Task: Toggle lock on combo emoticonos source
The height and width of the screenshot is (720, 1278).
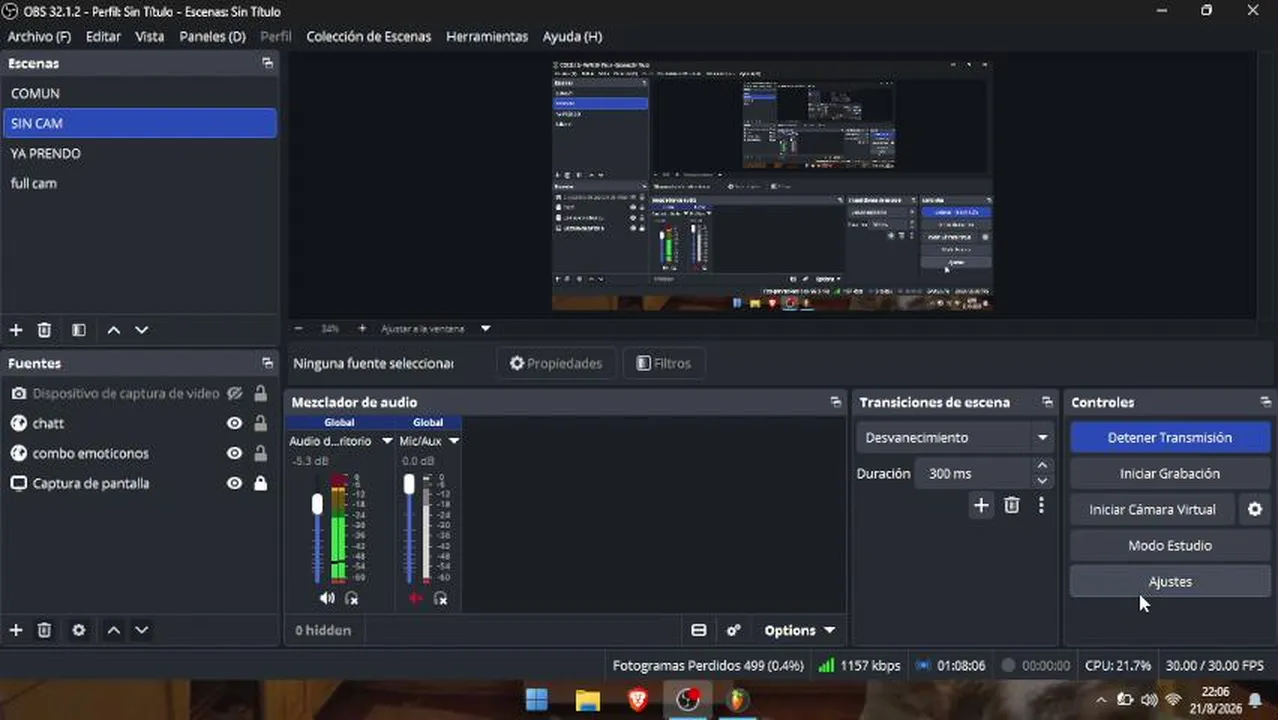Action: [260, 453]
